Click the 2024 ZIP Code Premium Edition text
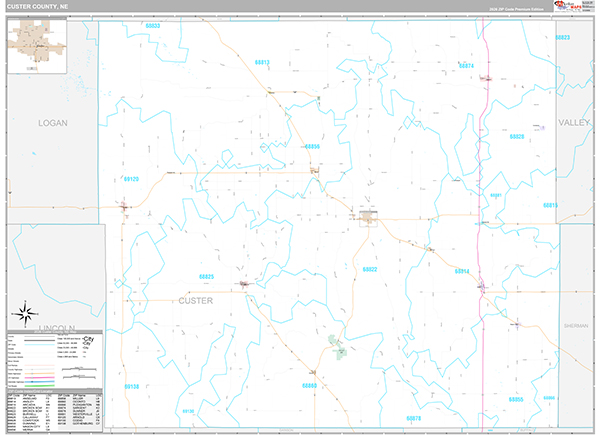Viewport: 600px width, 435px height. click(516, 9)
